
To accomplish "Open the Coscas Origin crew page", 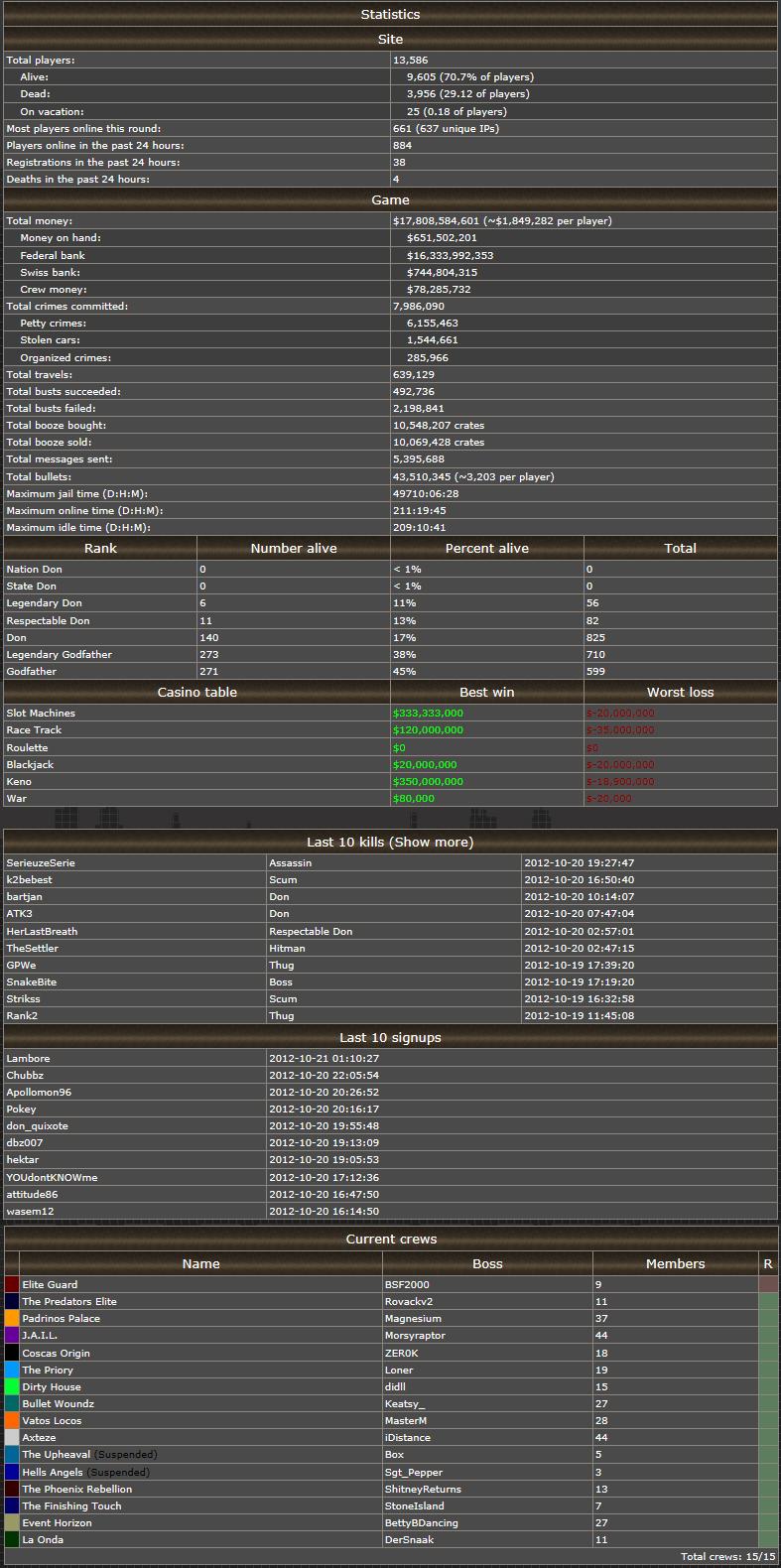I will tap(56, 1353).
